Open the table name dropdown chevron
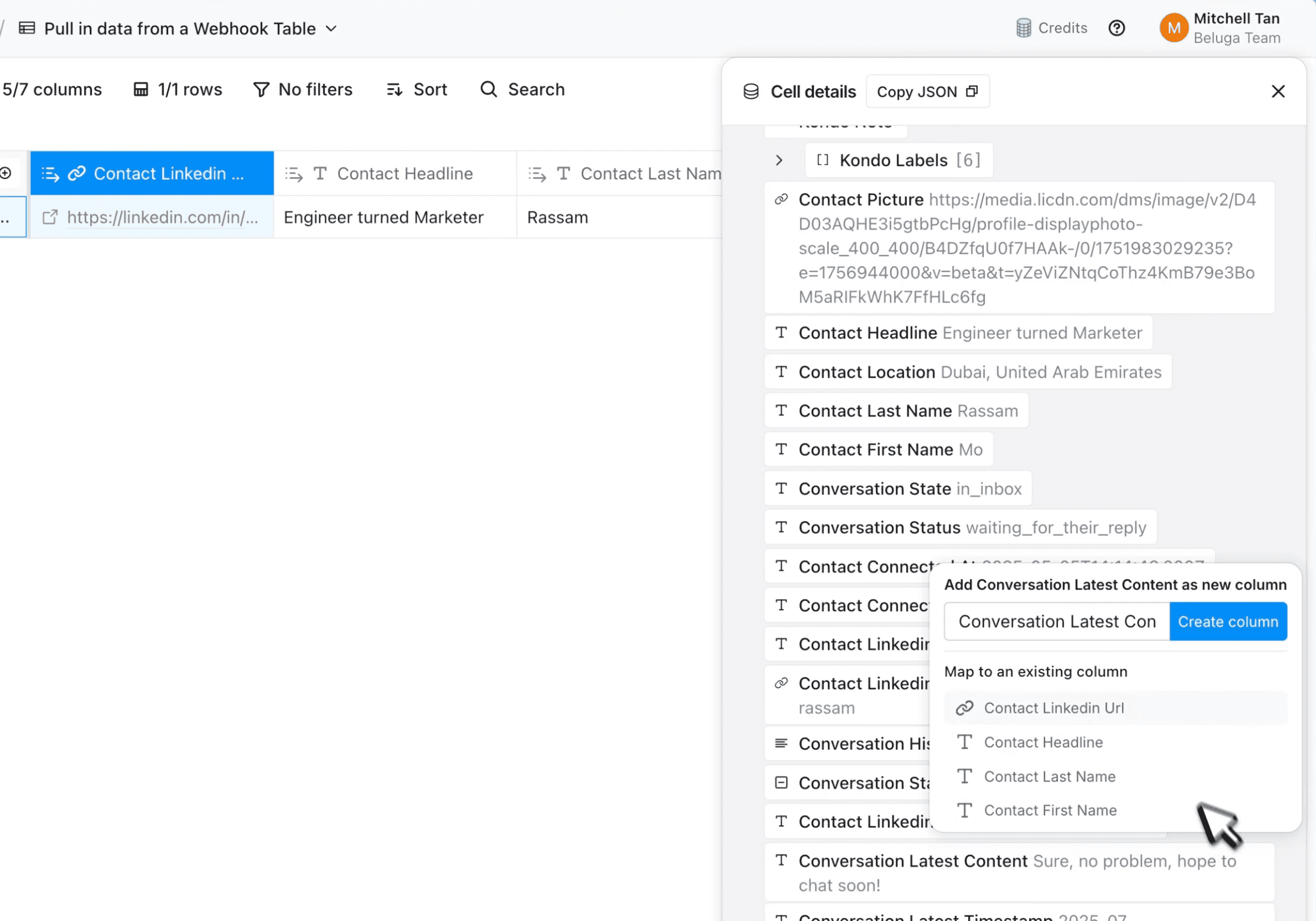 [331, 28]
